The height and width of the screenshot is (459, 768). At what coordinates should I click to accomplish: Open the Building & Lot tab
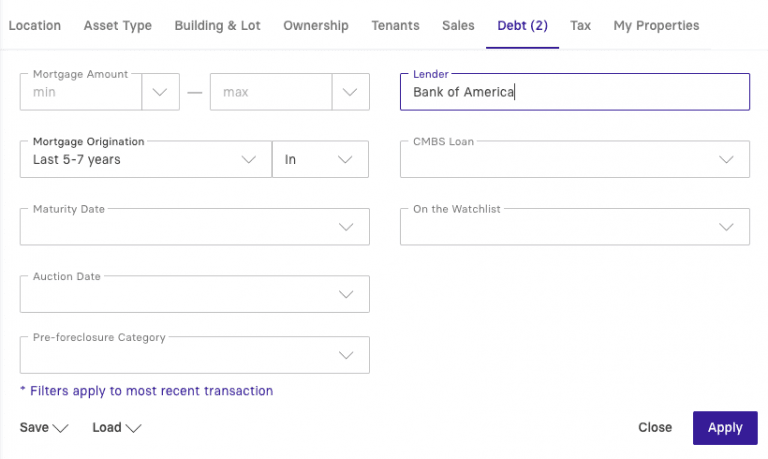[217, 25]
